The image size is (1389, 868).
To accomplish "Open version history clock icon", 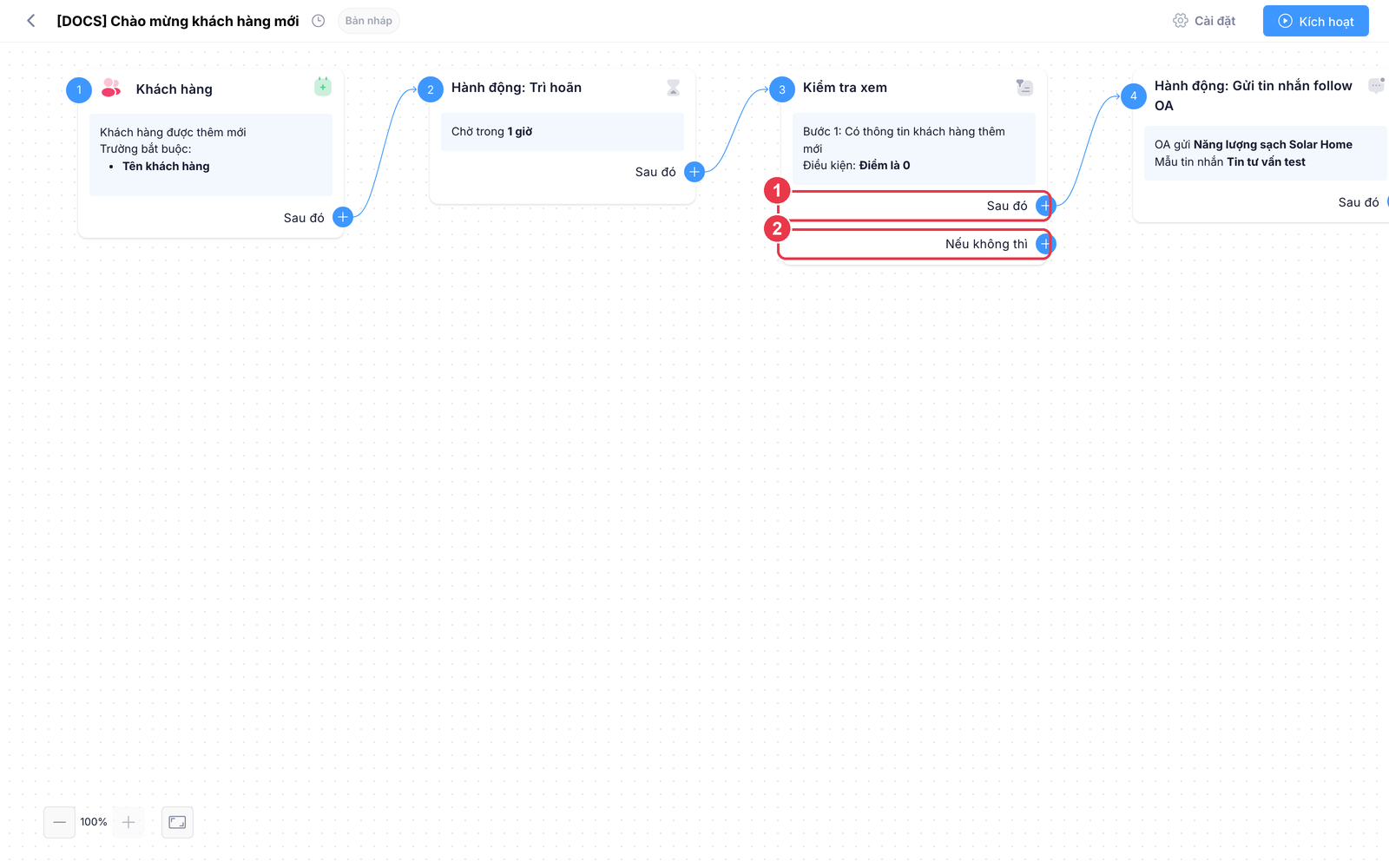I will pyautogui.click(x=319, y=21).
